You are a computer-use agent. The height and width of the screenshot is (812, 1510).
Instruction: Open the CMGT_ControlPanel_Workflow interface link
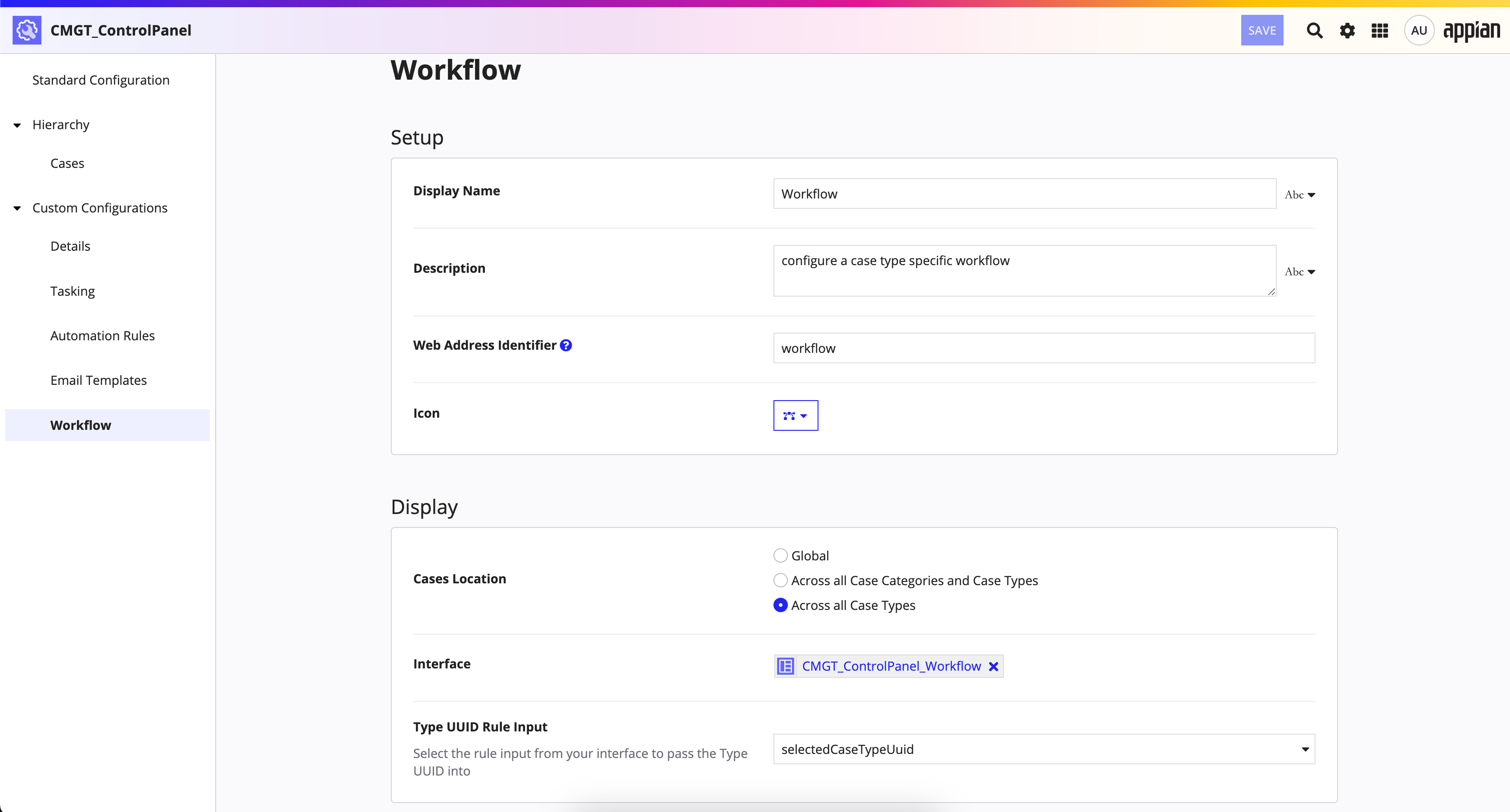pos(891,666)
